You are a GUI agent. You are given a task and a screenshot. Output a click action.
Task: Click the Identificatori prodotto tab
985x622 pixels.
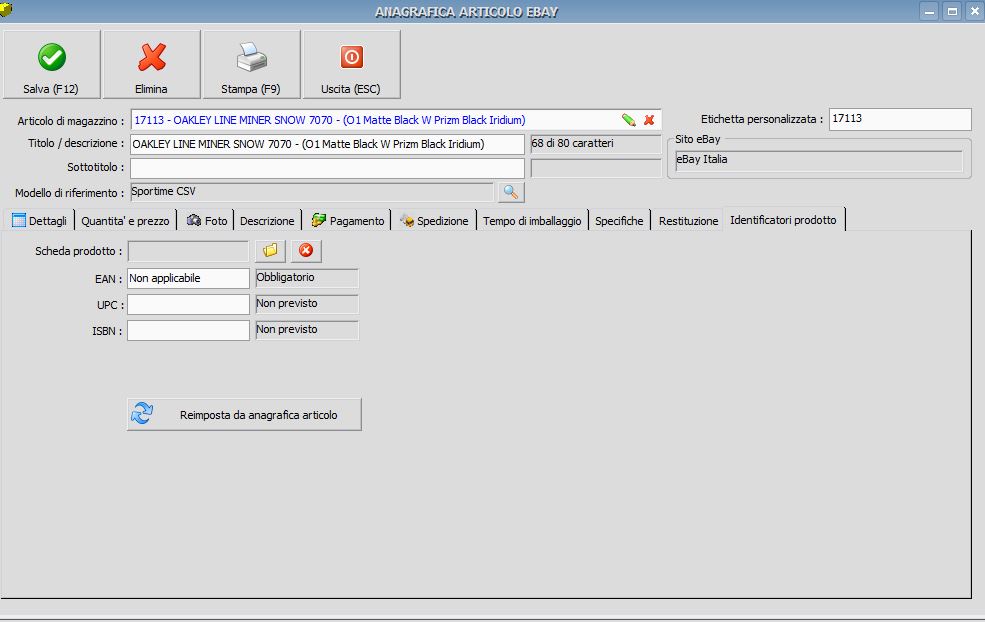(783, 220)
